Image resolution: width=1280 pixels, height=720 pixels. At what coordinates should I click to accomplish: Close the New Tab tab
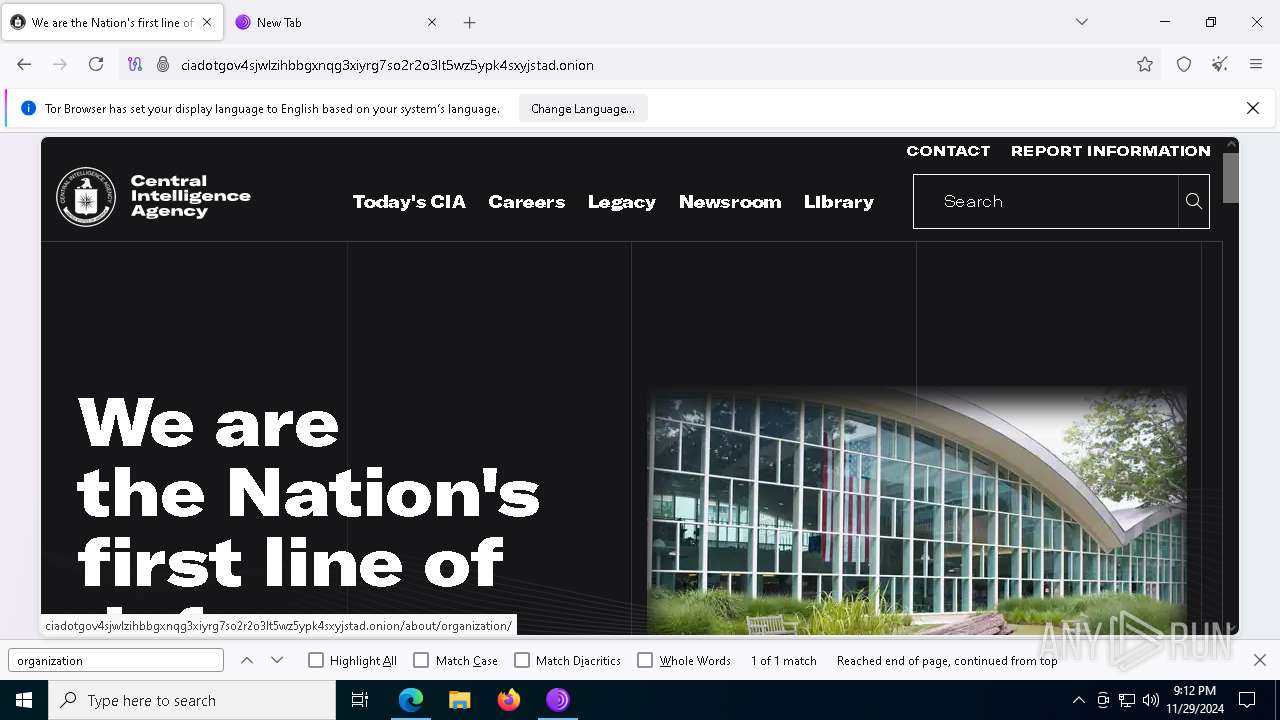click(432, 22)
